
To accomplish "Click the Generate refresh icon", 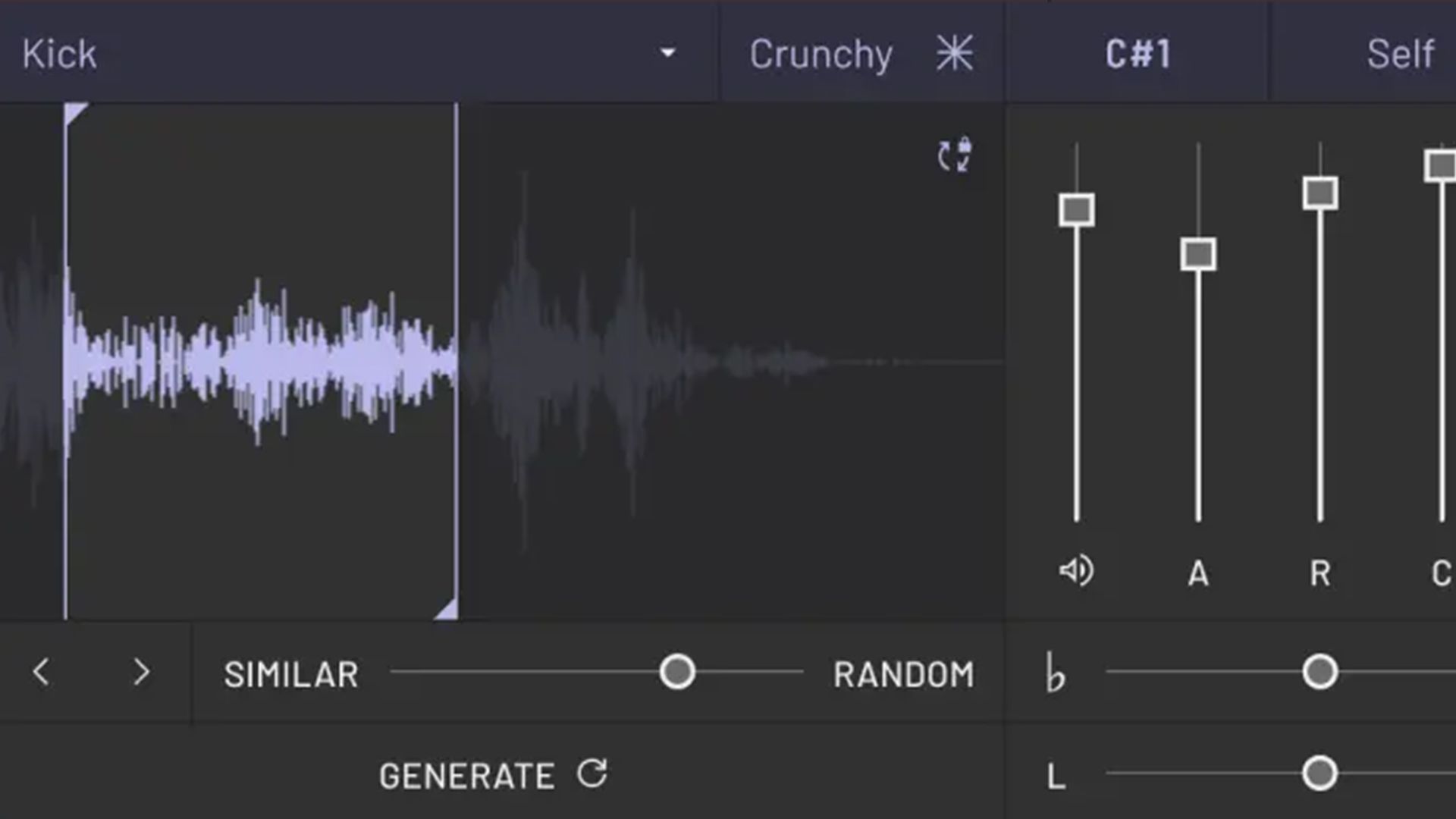I will [591, 775].
